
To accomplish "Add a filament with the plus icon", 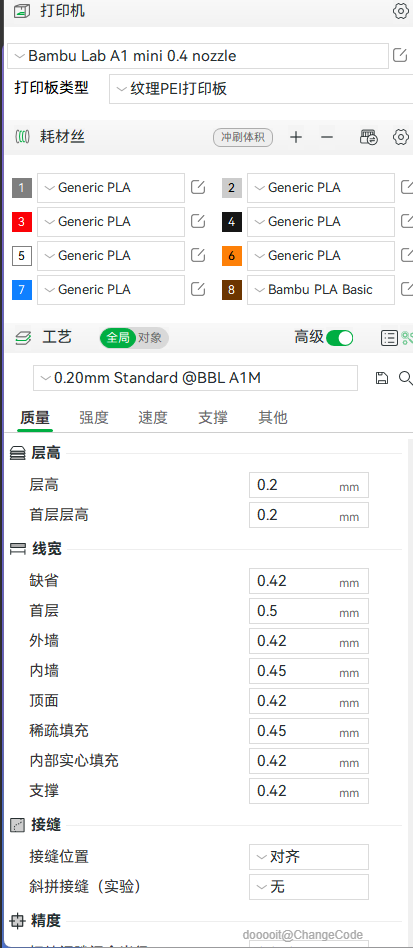I will click(x=296, y=137).
